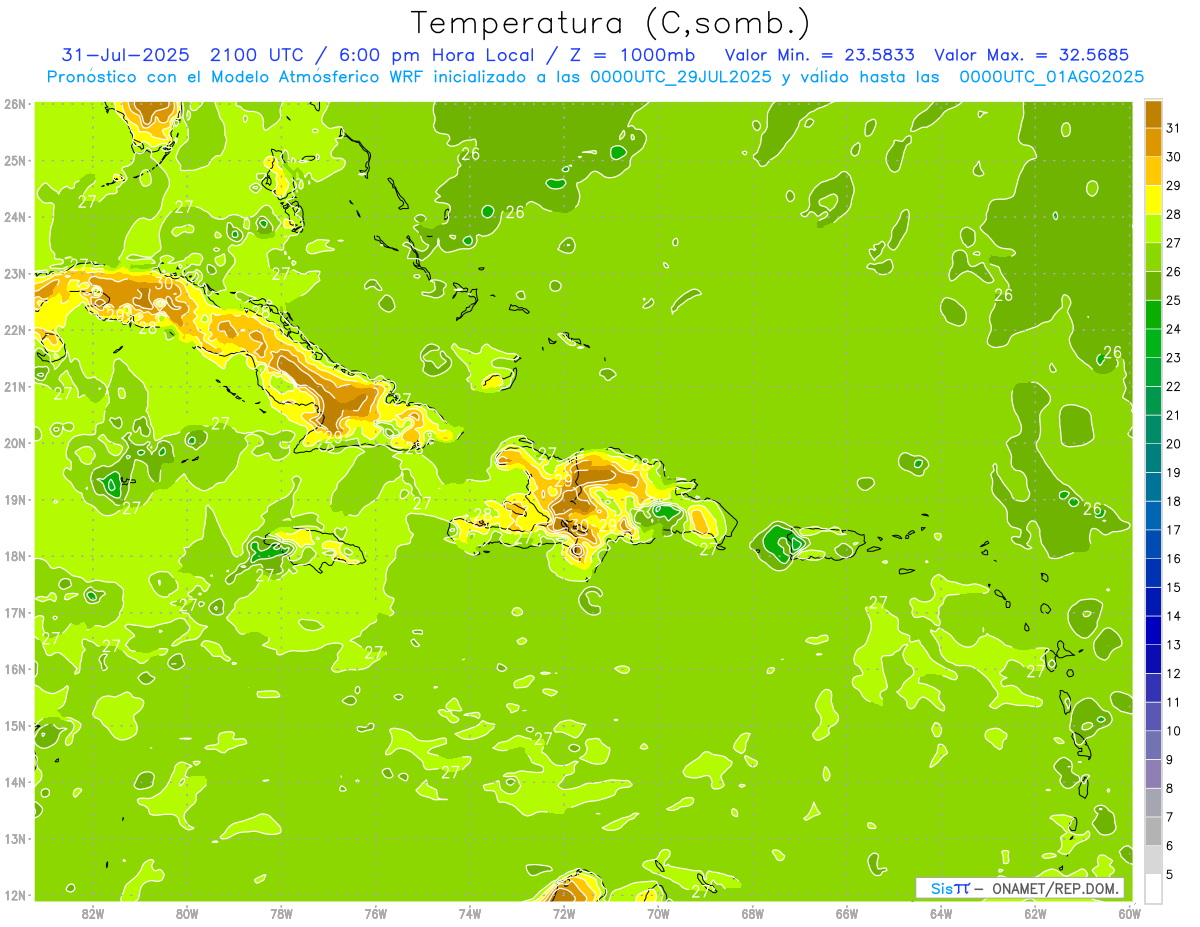Click the '26N' latitude axis label
Viewport: 1200px width, 927px height.
14,104
